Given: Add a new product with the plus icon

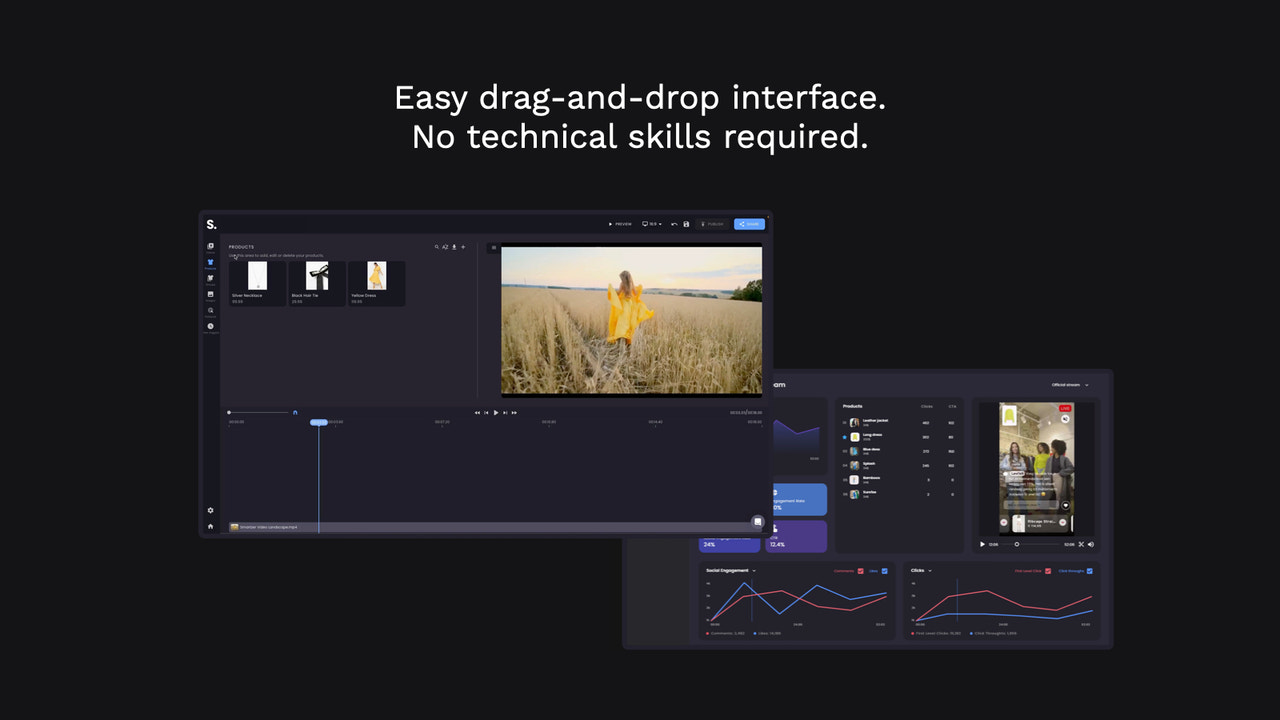Looking at the screenshot, I should 463,247.
